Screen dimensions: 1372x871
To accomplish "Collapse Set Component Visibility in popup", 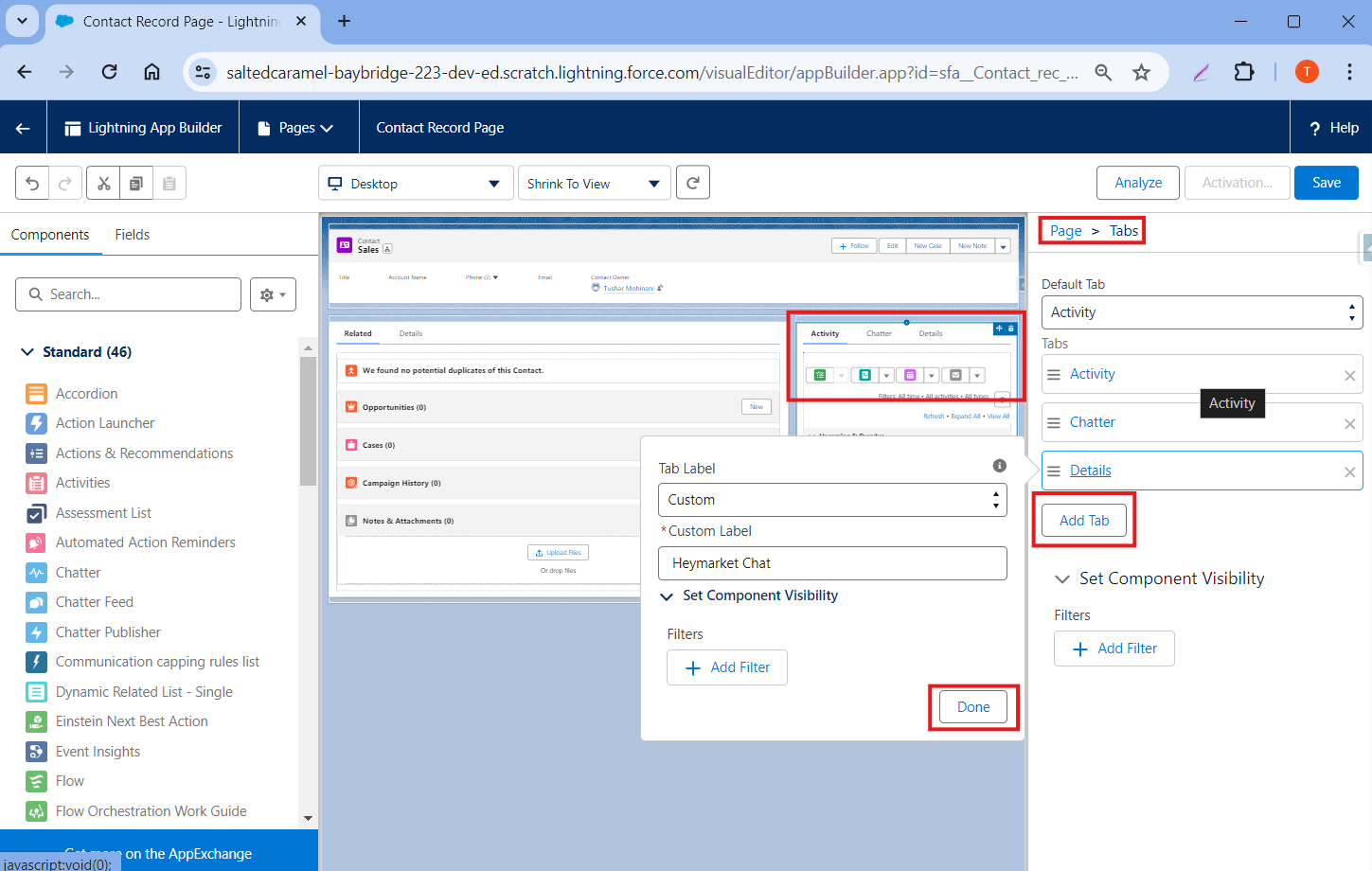I will click(667, 596).
